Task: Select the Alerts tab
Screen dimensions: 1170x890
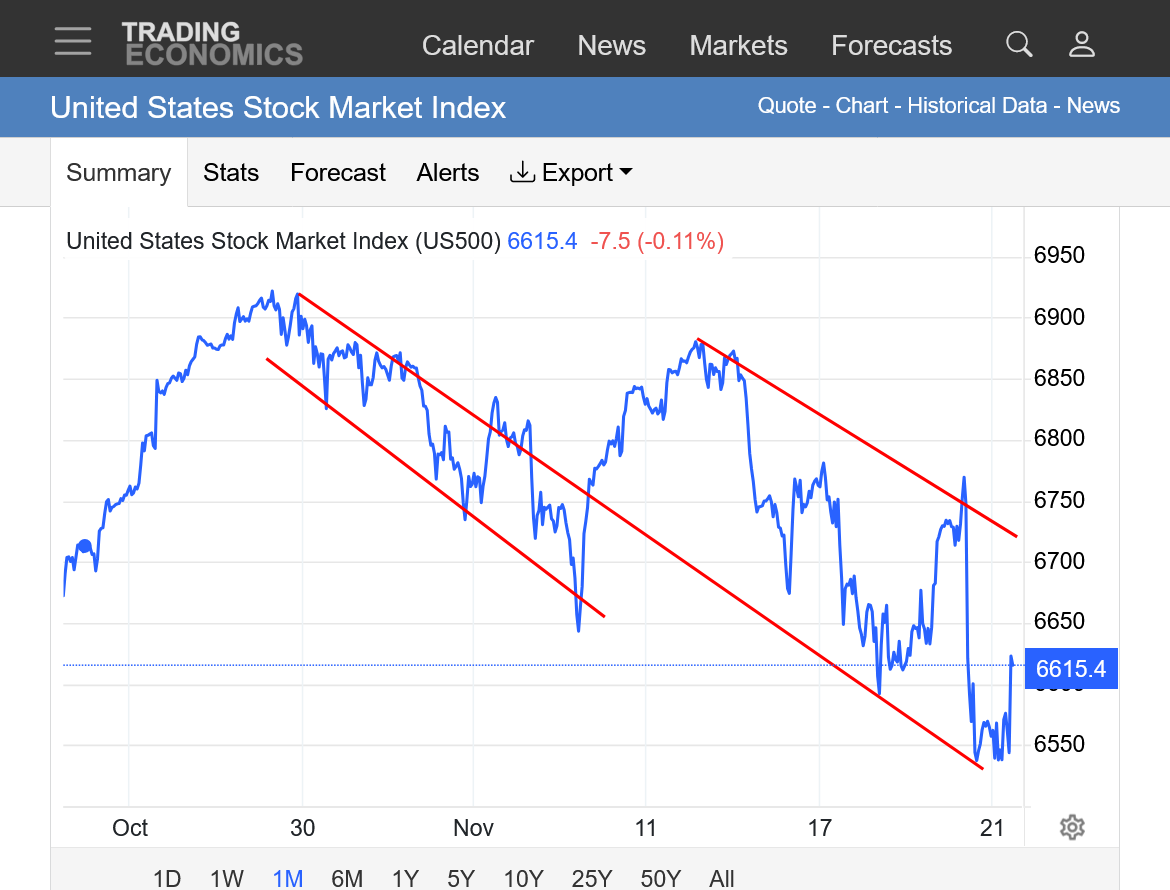Action: tap(448, 173)
